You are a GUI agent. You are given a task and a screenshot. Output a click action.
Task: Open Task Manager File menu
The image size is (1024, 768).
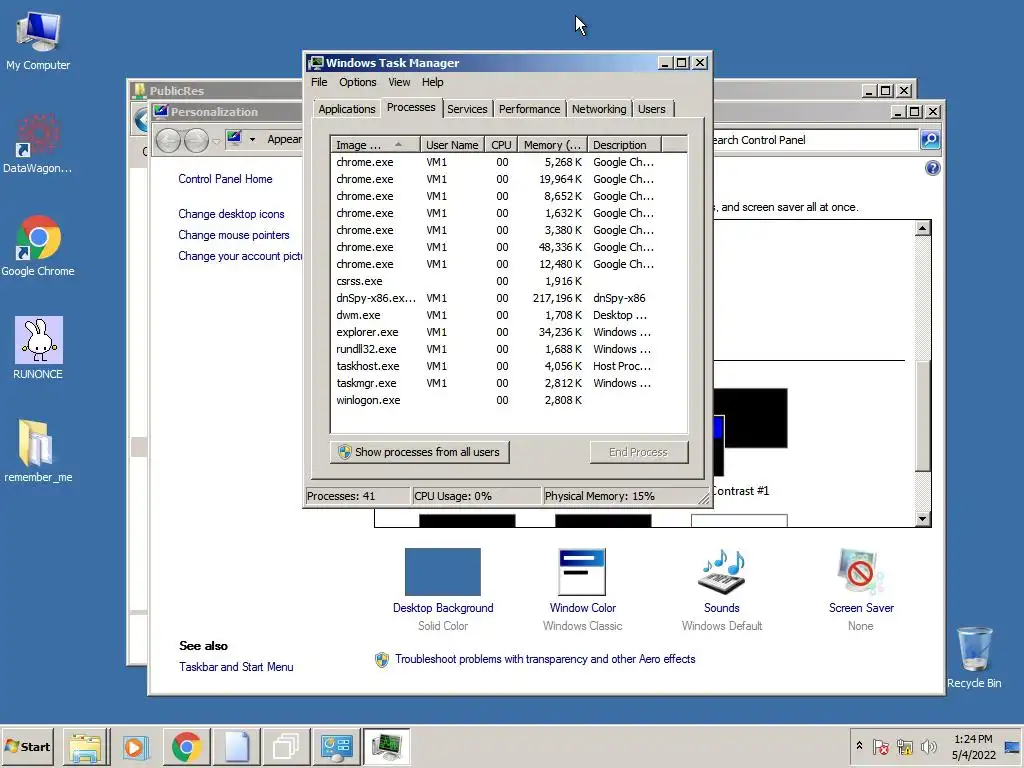tap(319, 82)
